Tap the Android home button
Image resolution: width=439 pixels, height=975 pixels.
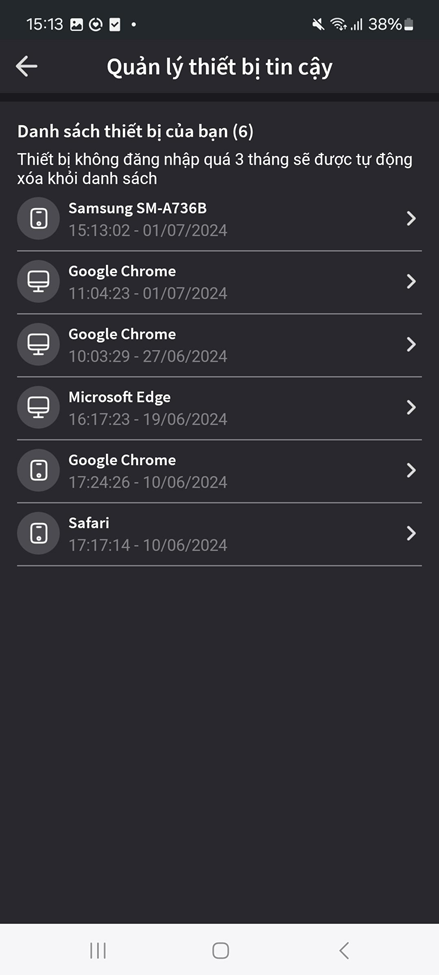click(220, 950)
